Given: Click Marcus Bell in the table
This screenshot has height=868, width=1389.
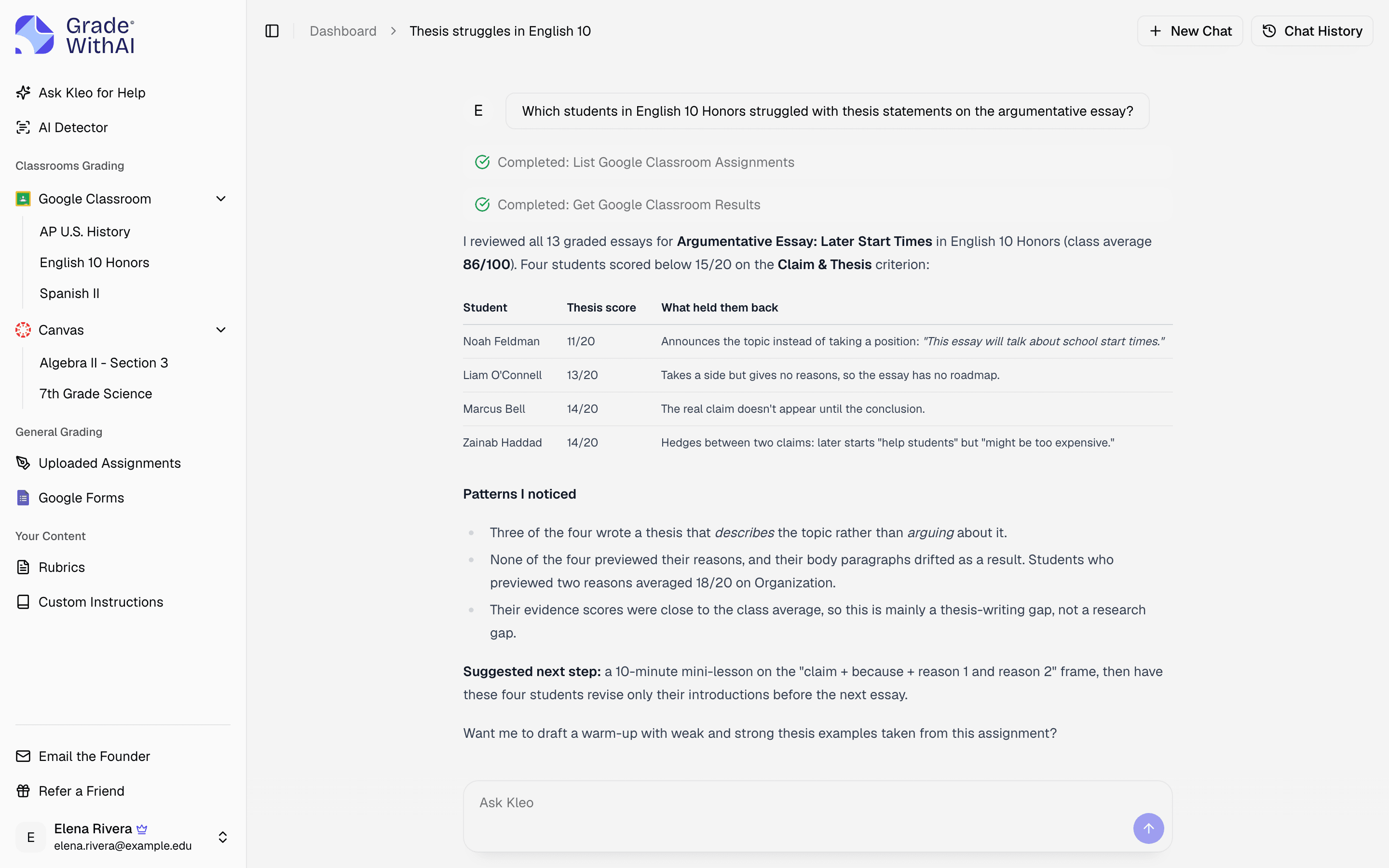Looking at the screenshot, I should tap(493, 409).
